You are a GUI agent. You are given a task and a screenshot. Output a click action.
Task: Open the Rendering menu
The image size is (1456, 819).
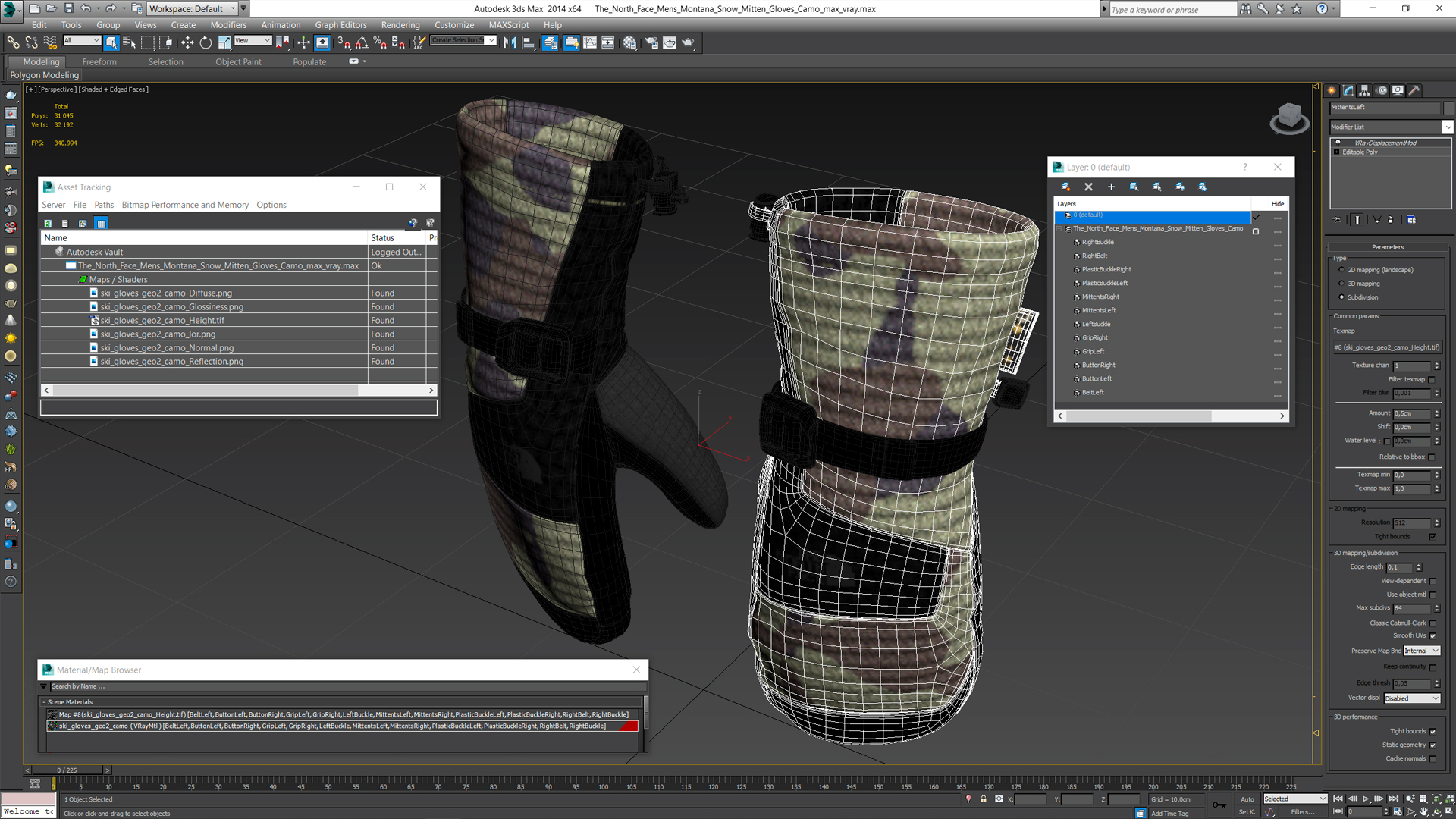pyautogui.click(x=400, y=25)
